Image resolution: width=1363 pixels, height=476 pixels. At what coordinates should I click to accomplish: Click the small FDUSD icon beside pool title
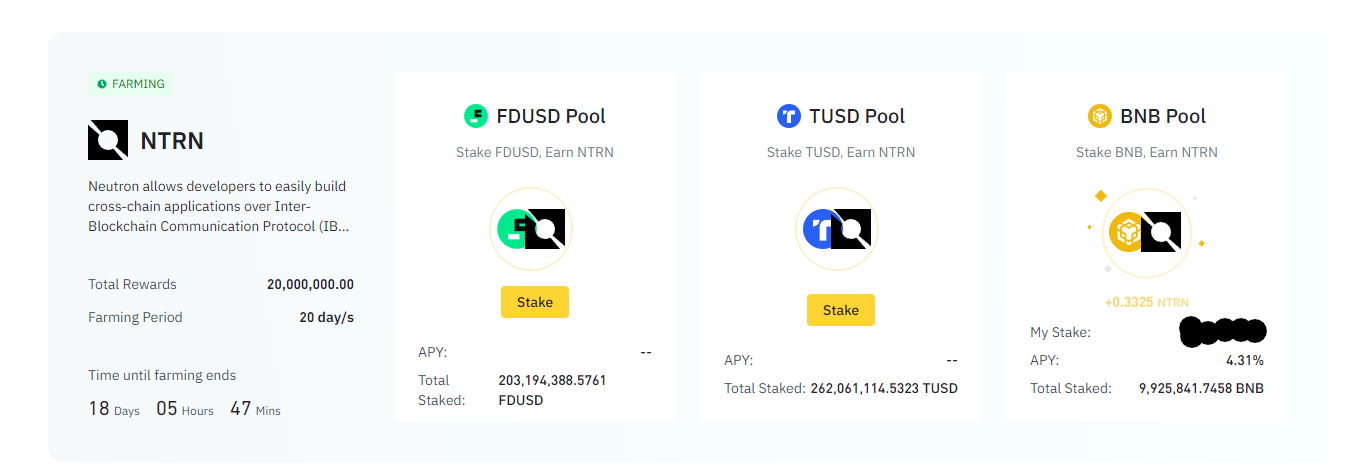[x=476, y=116]
